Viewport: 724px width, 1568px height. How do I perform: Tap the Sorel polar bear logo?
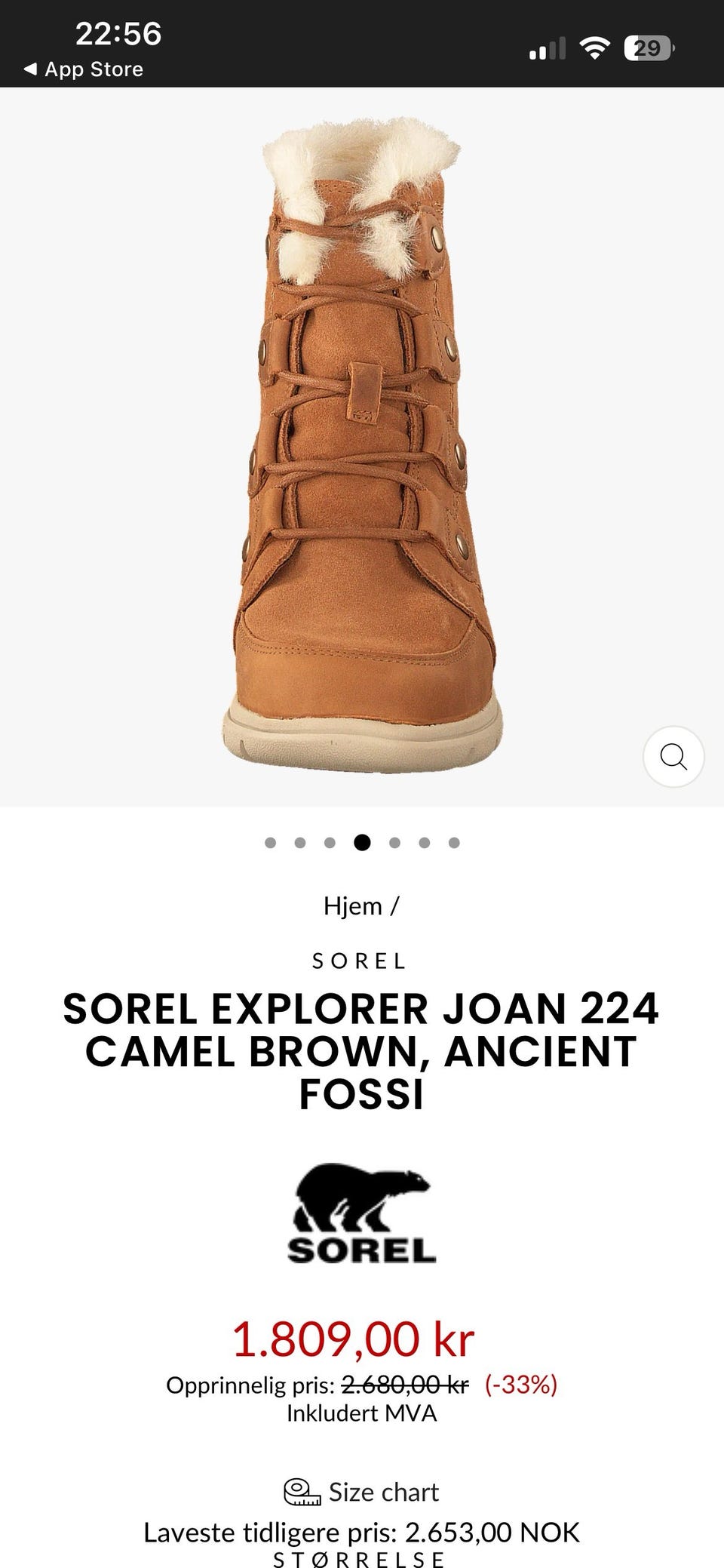362,1214
